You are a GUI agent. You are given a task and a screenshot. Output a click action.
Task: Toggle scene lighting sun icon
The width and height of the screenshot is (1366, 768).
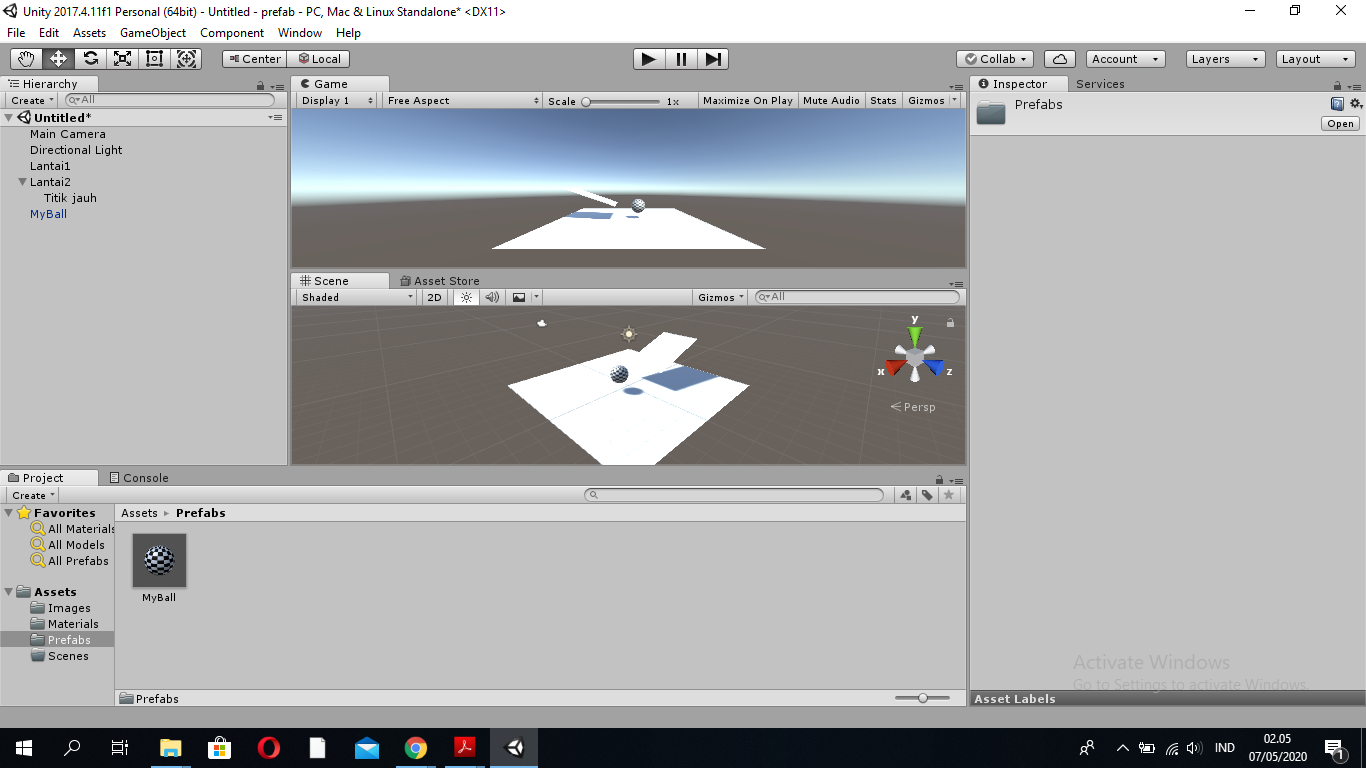click(x=466, y=297)
